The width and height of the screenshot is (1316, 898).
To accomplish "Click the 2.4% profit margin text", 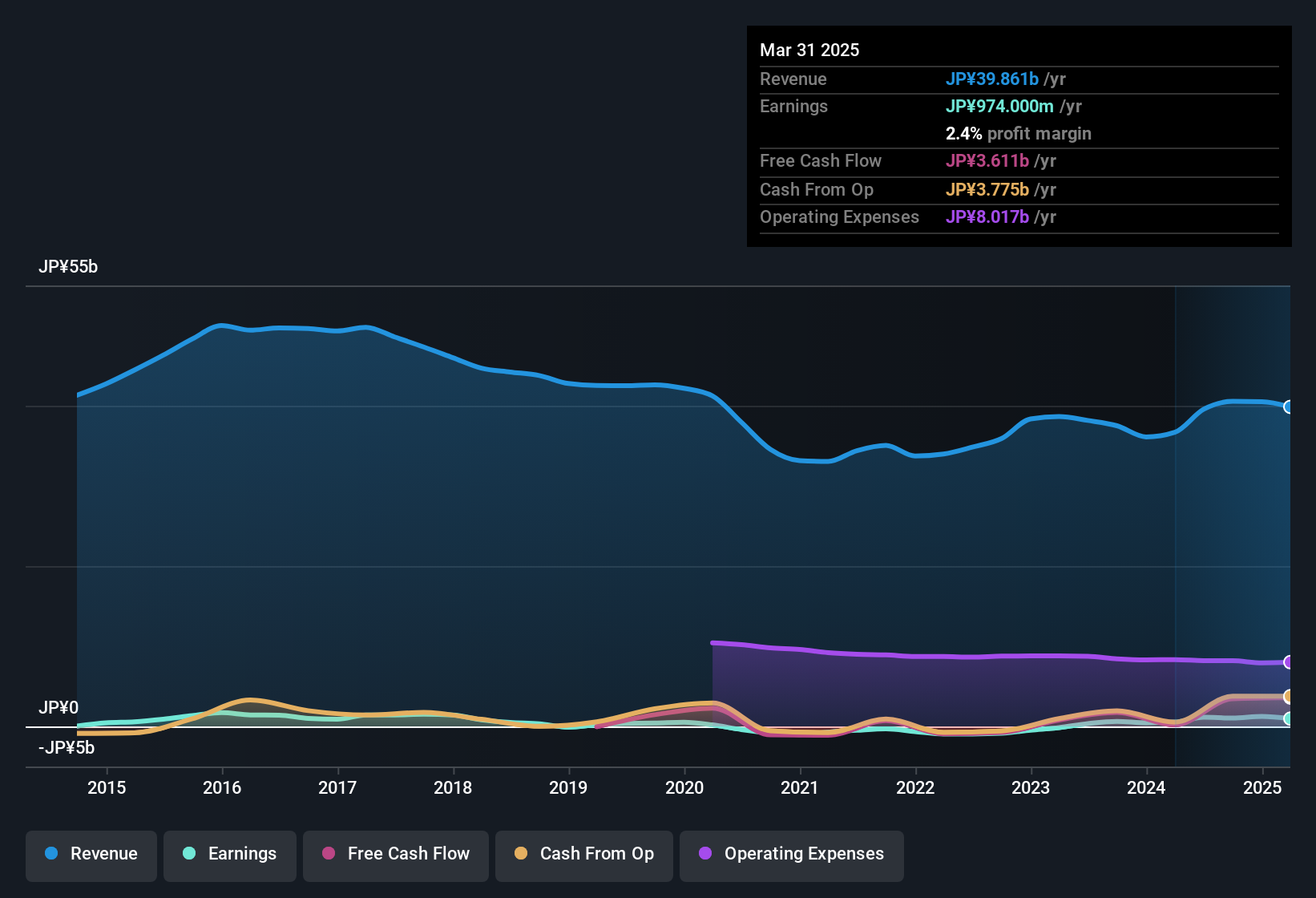I will tap(1019, 133).
